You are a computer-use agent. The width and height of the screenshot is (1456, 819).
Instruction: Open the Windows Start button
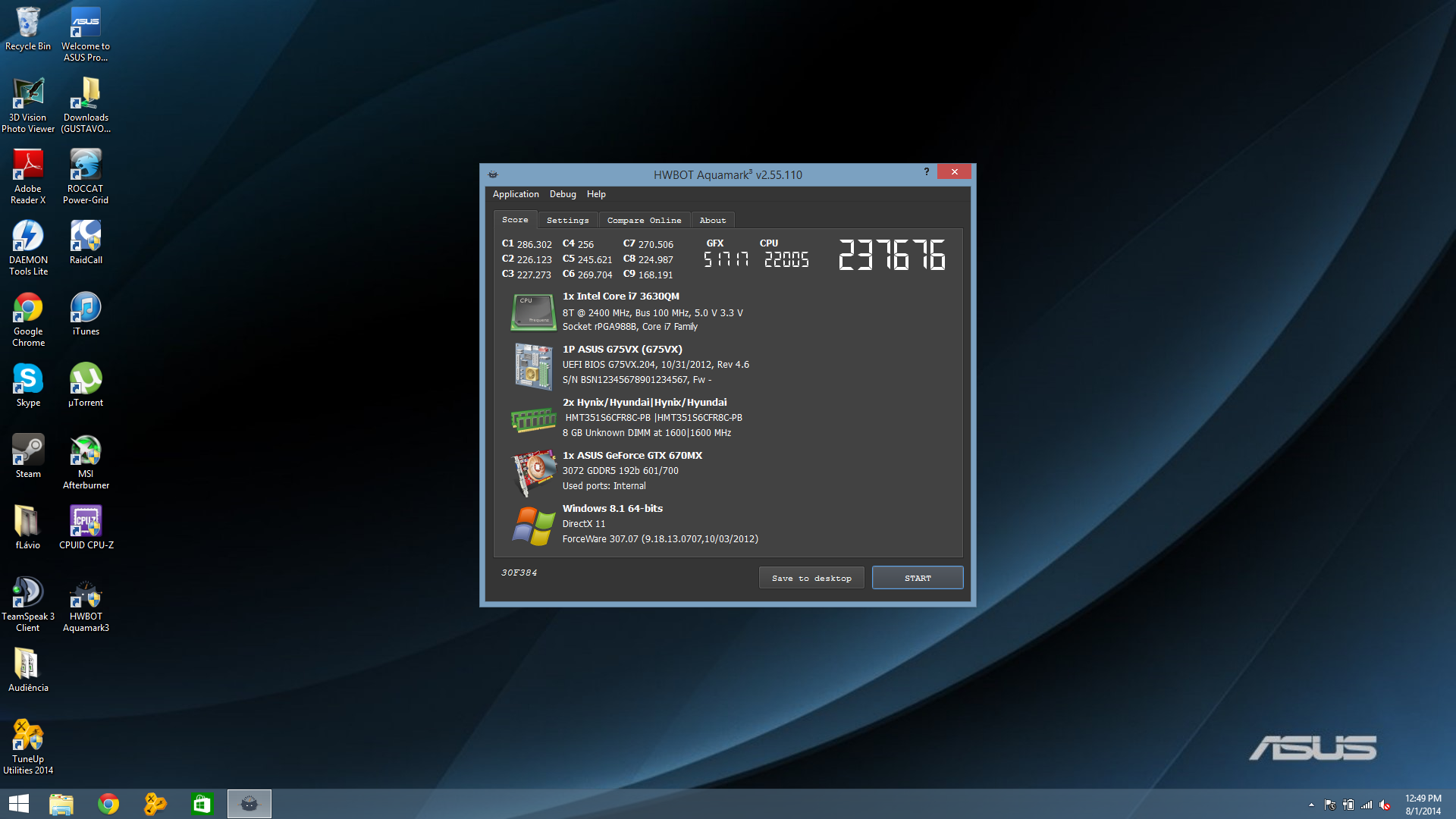point(19,804)
